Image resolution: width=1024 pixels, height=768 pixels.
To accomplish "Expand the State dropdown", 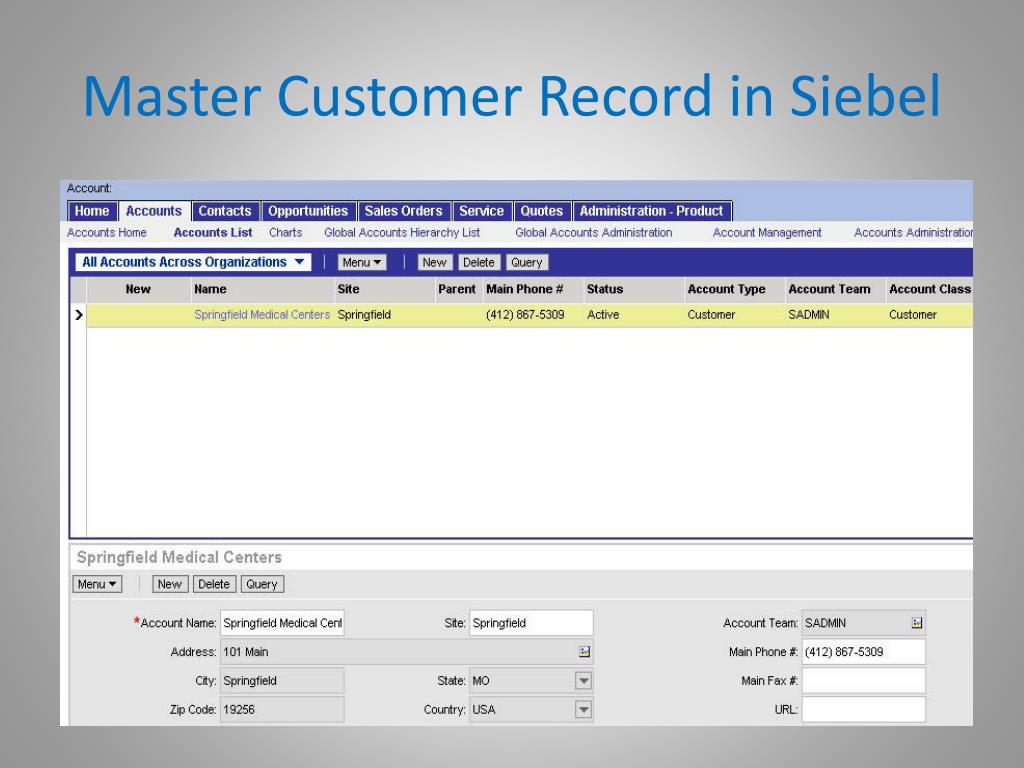I will (583, 680).
